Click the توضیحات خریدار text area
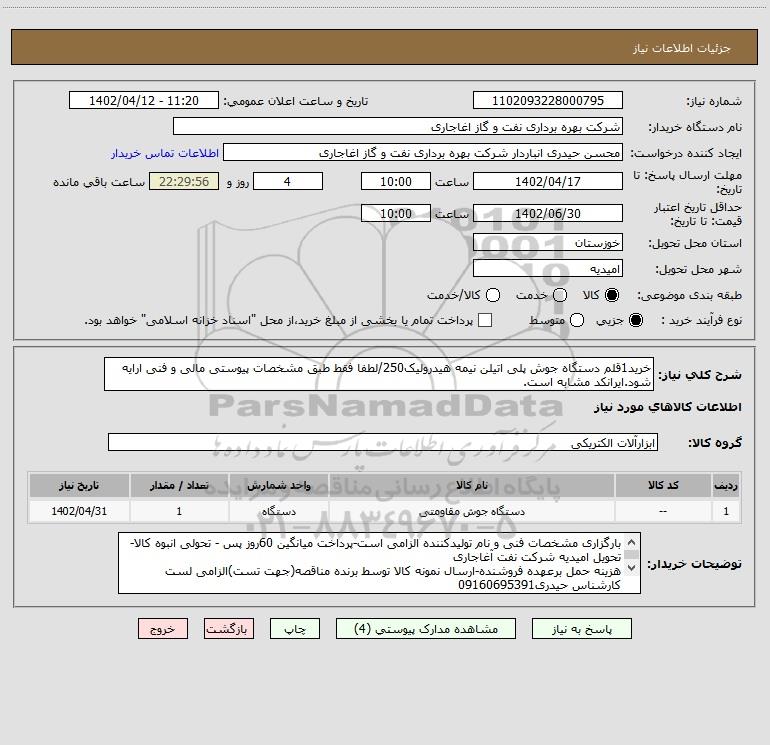 tap(379, 563)
